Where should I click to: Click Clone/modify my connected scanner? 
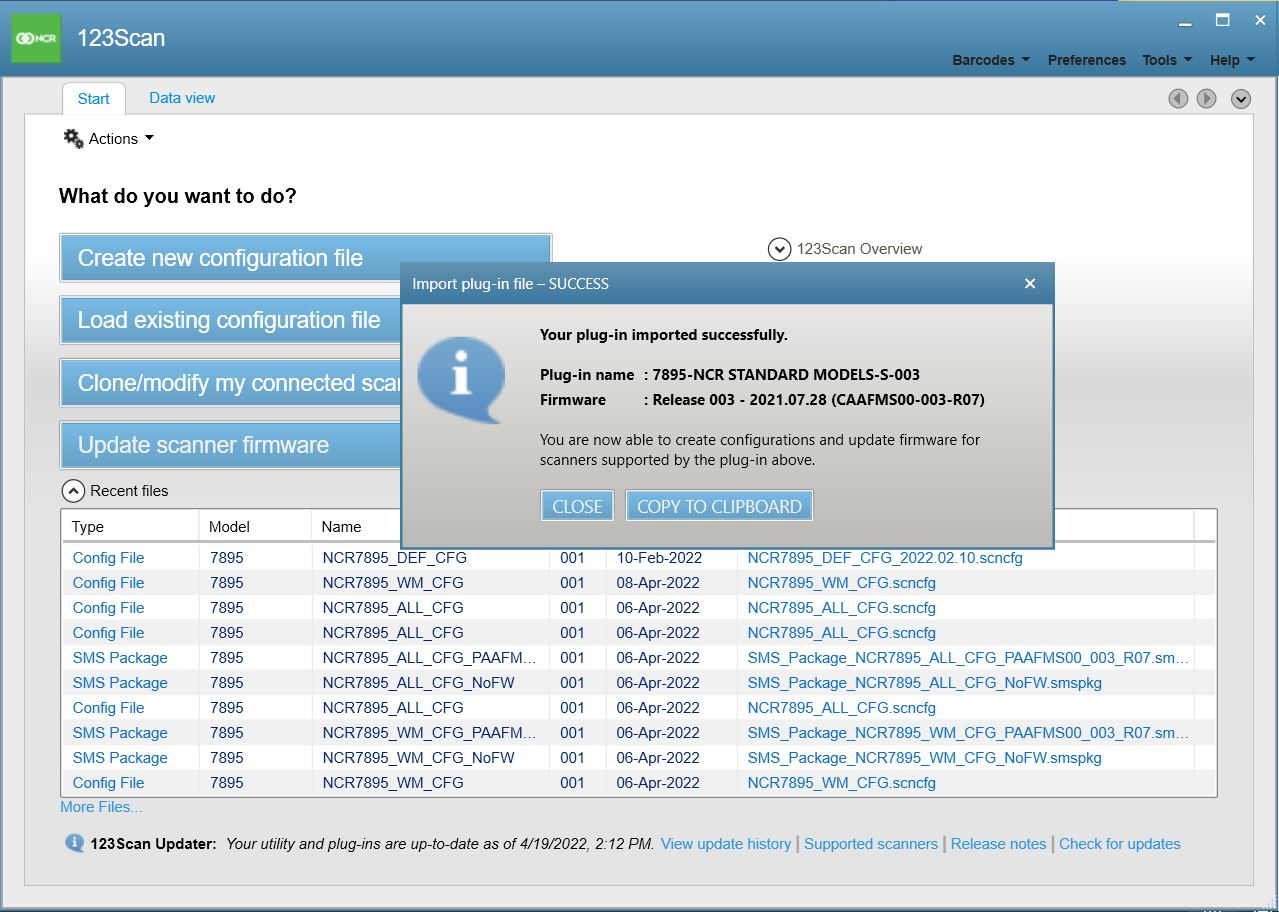[x=231, y=383]
